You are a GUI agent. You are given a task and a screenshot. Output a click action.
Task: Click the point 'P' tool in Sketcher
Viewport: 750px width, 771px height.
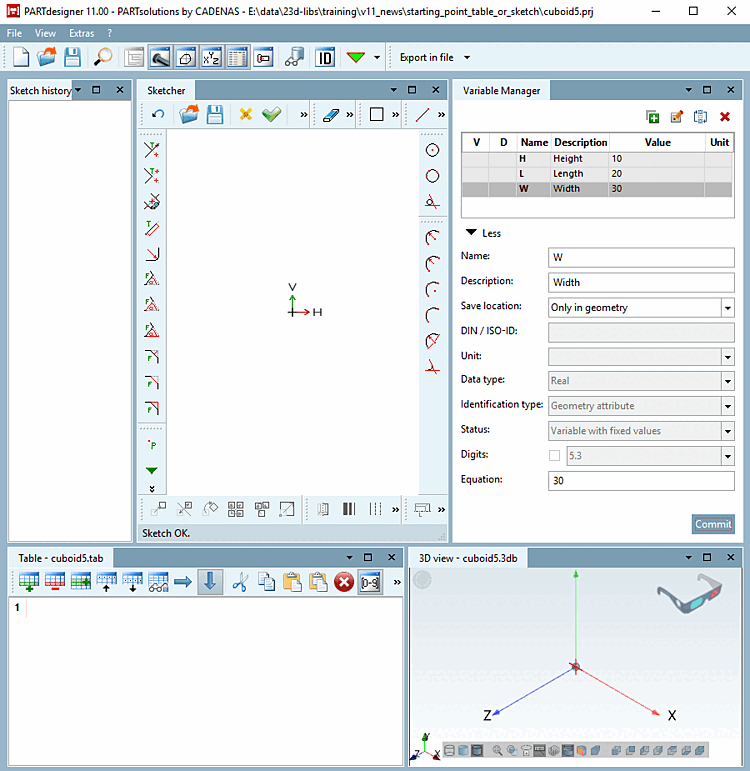(x=152, y=445)
